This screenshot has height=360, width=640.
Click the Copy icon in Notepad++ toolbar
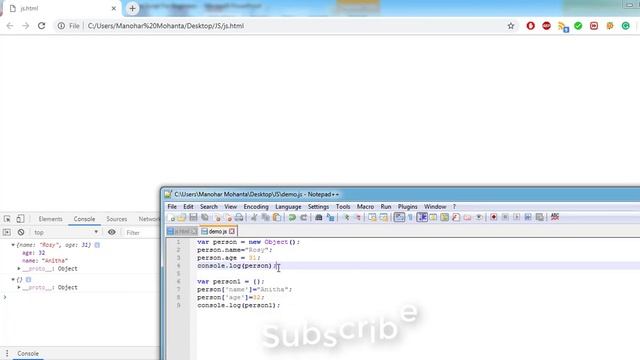265,218
